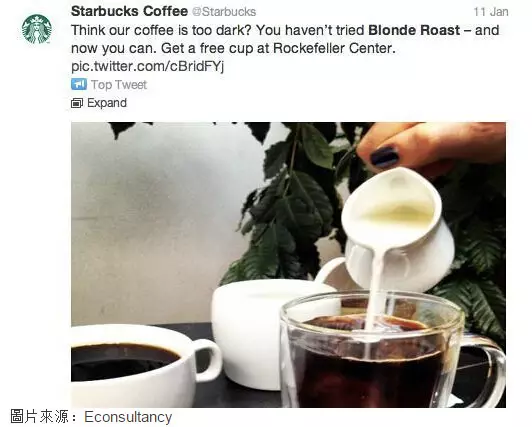The width and height of the screenshot is (532, 427).
Task: Click the blue Top Tweet badge icon
Action: pyautogui.click(x=79, y=84)
